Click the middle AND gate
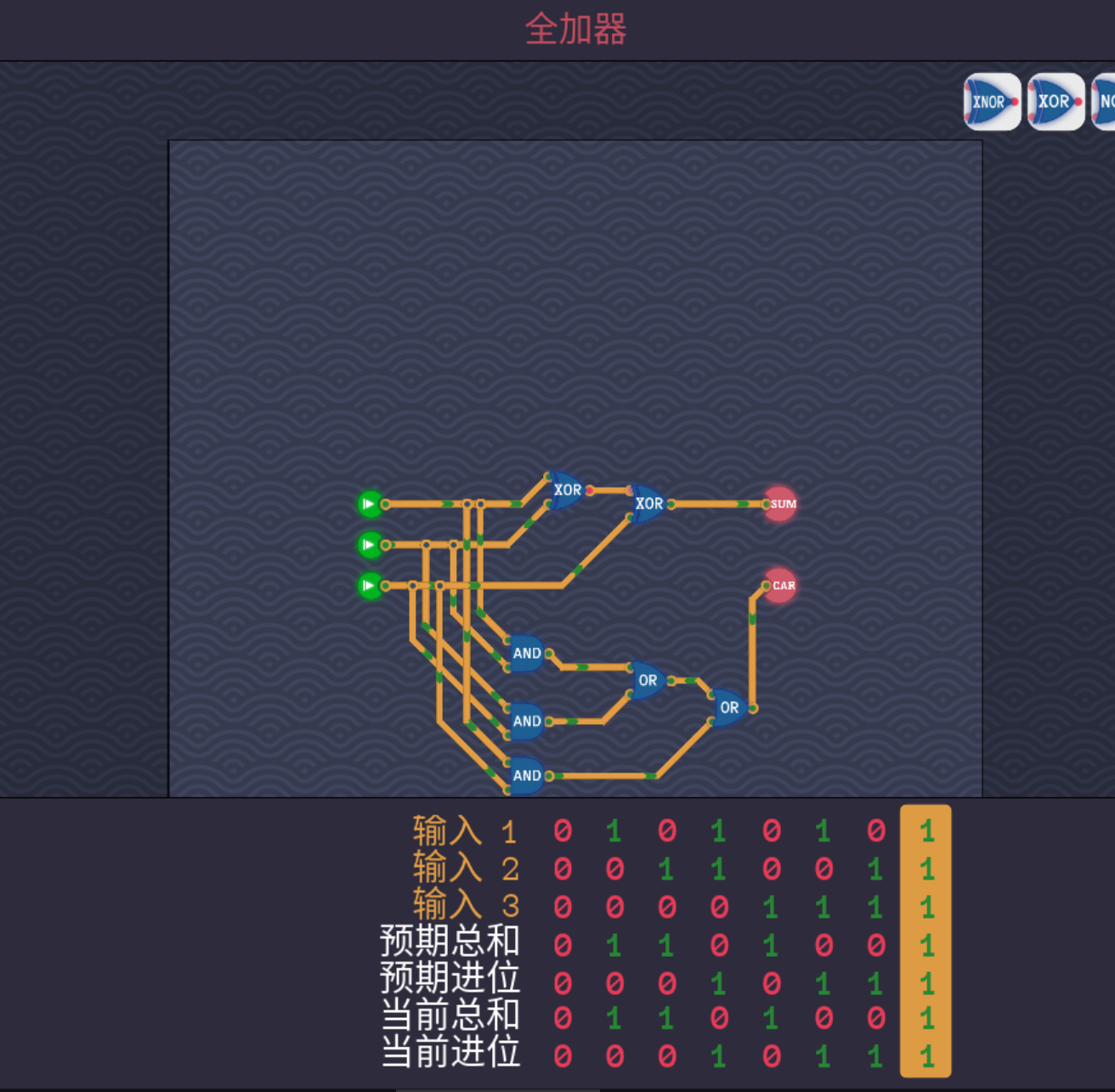 pyautogui.click(x=526, y=721)
